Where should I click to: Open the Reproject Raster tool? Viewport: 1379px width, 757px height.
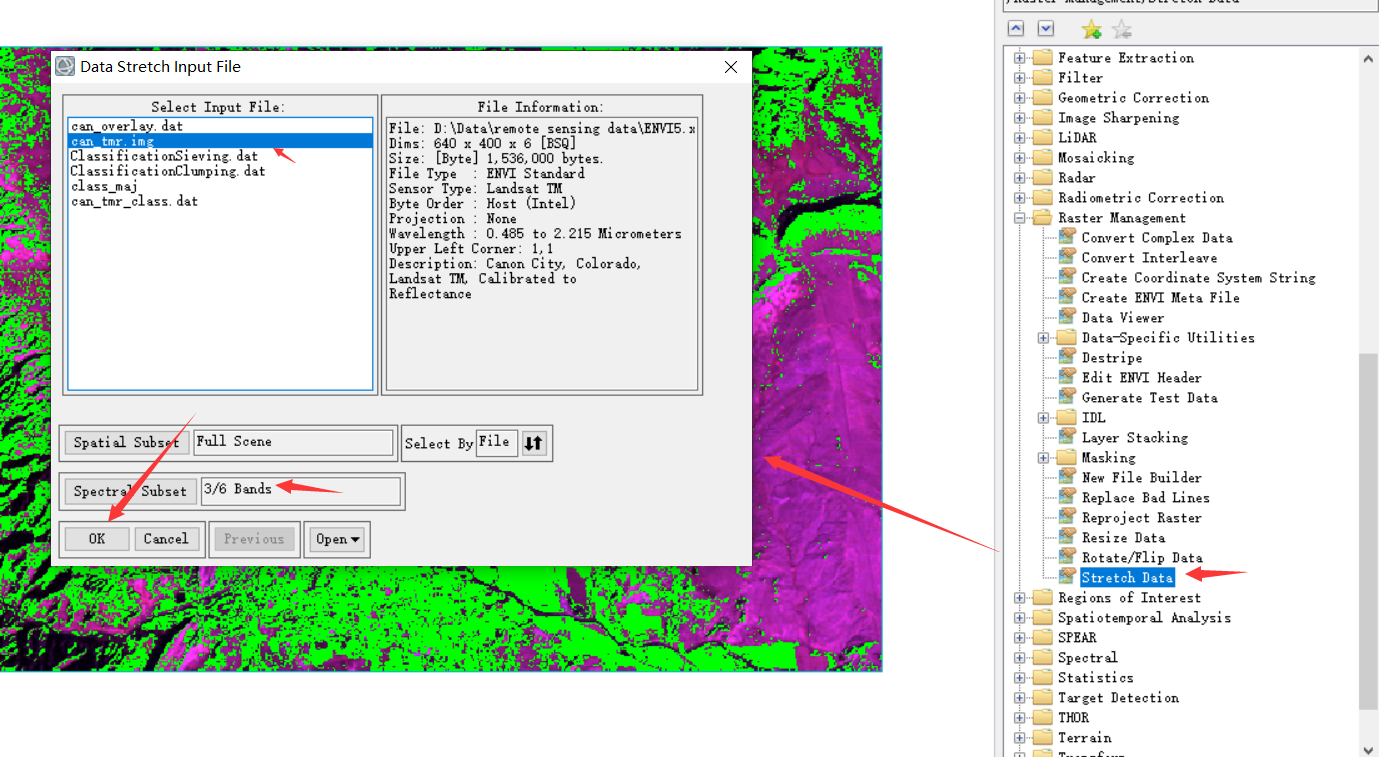1141,518
